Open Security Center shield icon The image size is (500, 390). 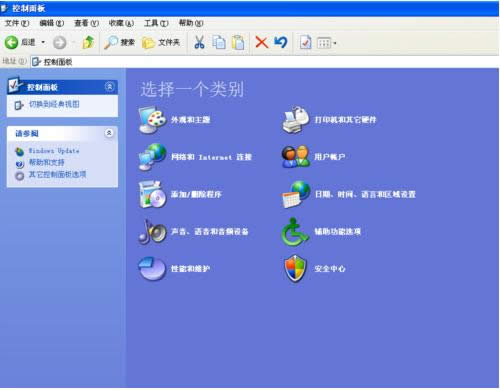[295, 268]
